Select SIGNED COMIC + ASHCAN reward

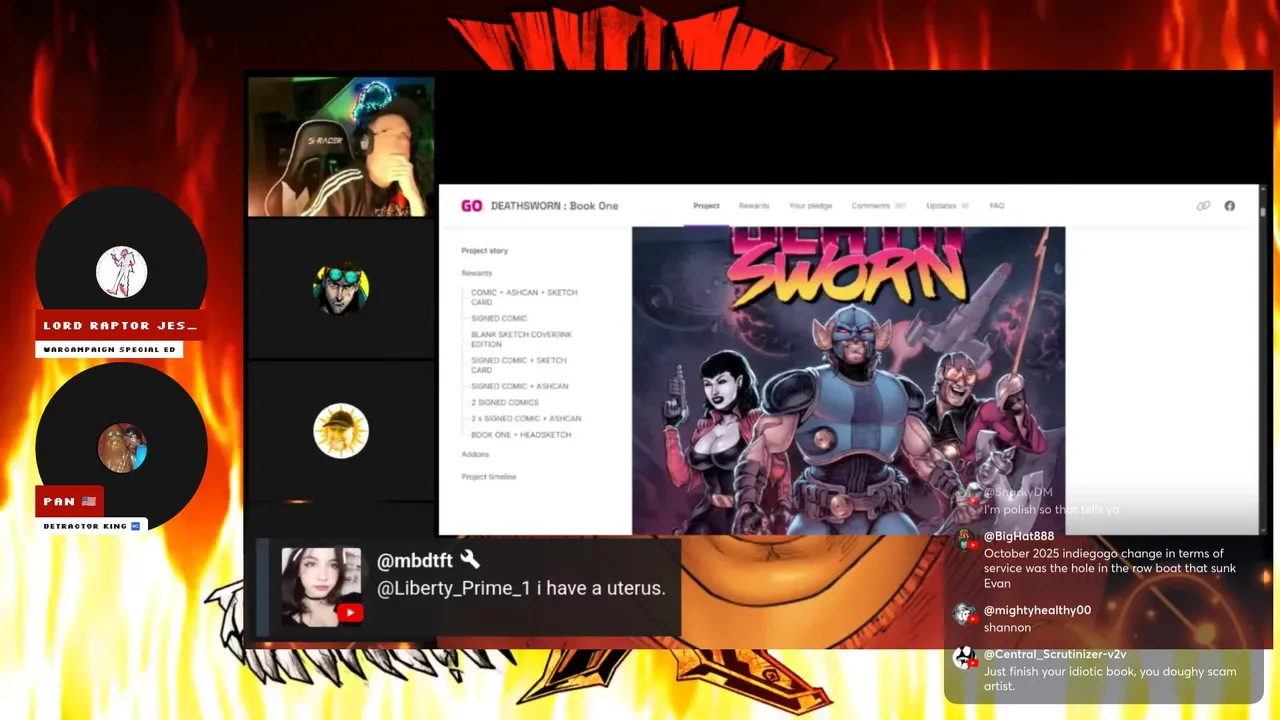click(x=519, y=386)
